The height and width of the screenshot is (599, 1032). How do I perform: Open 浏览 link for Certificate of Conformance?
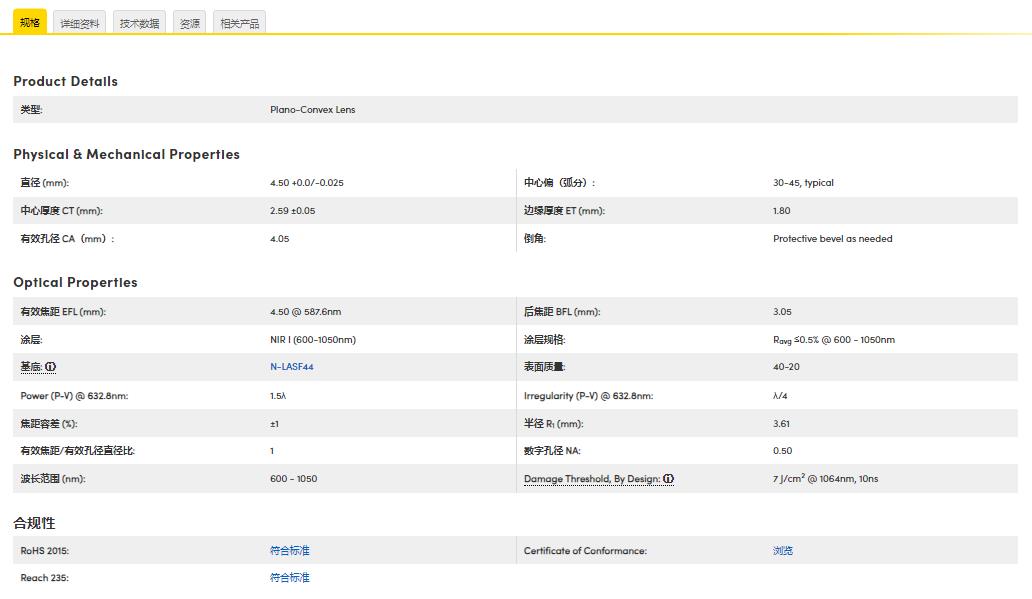783,551
